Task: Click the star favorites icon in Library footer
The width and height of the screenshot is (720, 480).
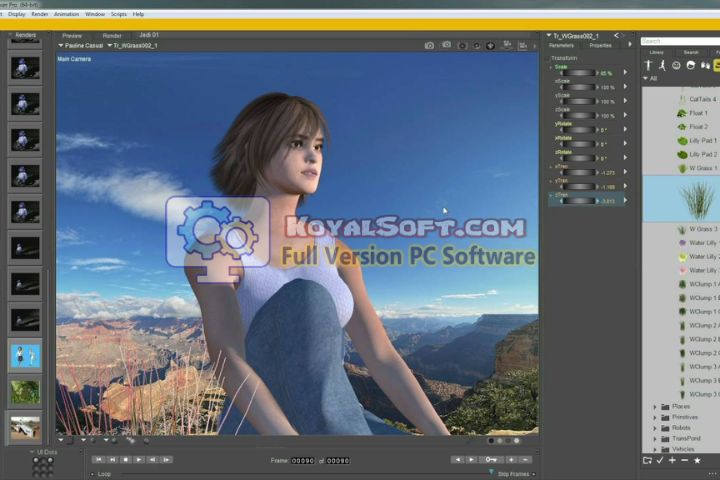Action: (697, 460)
